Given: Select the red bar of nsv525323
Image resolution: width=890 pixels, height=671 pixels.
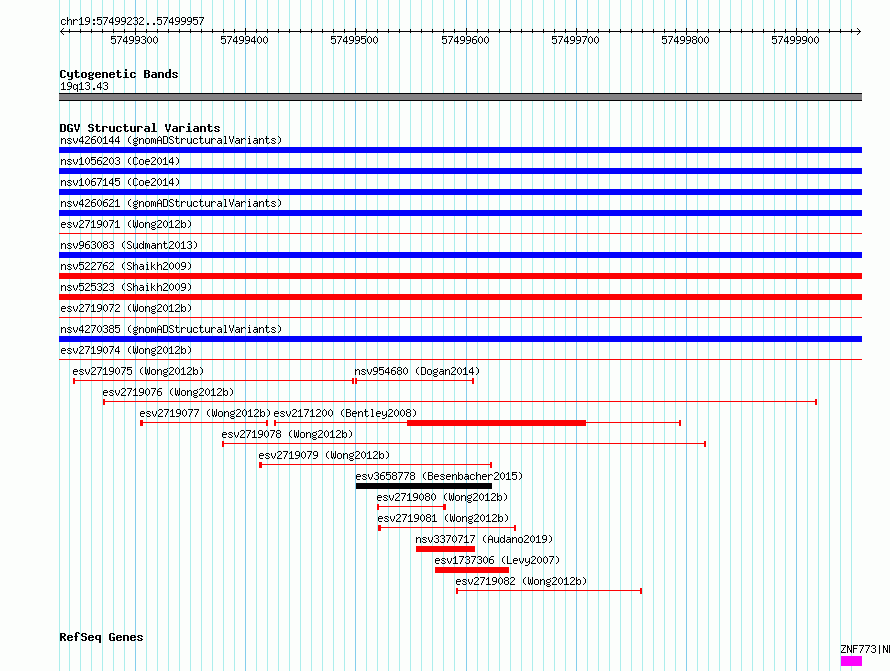Looking at the screenshot, I should tap(460, 297).
